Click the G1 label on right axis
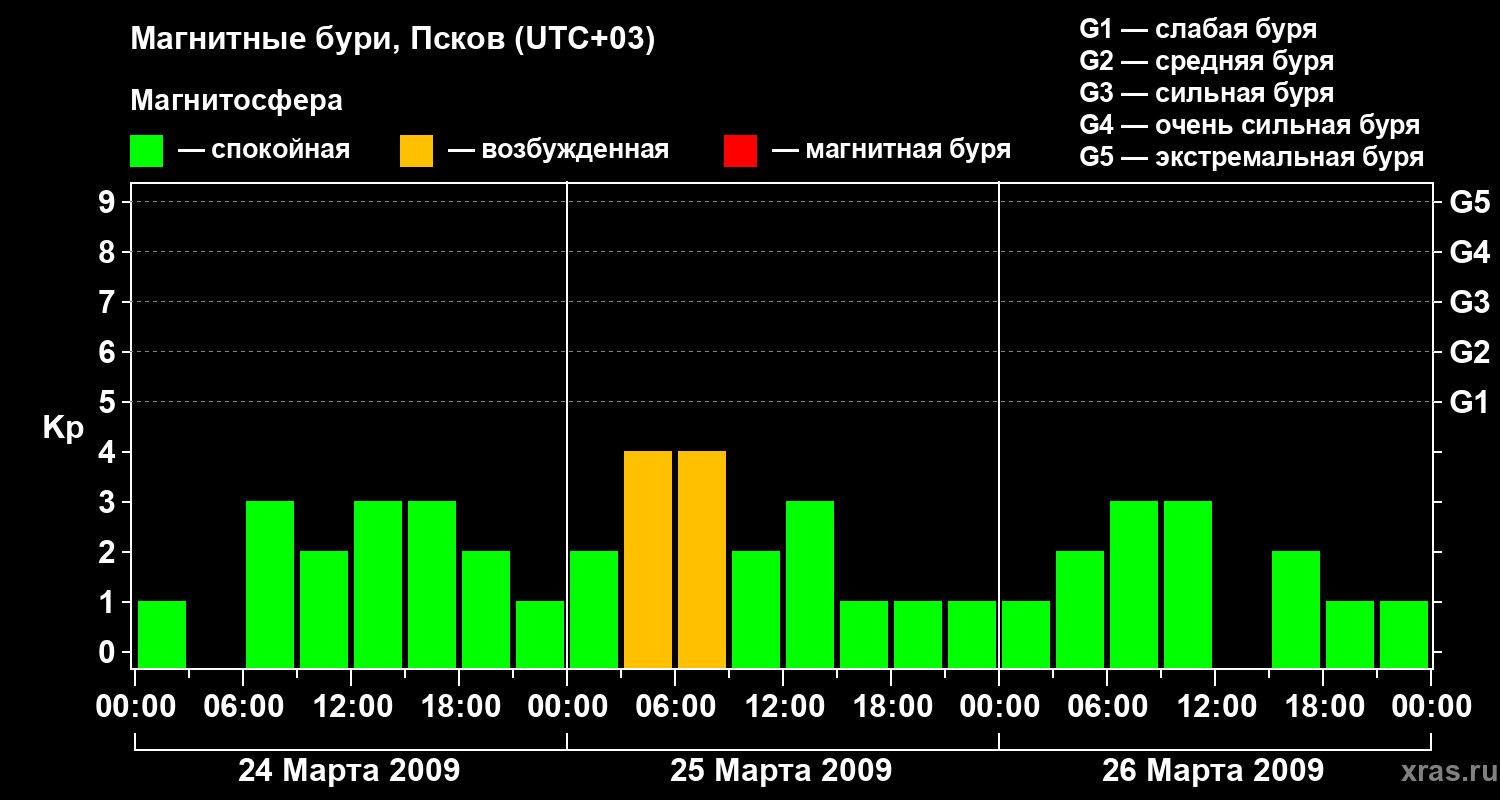The image size is (1500, 800). pyautogui.click(x=1469, y=402)
